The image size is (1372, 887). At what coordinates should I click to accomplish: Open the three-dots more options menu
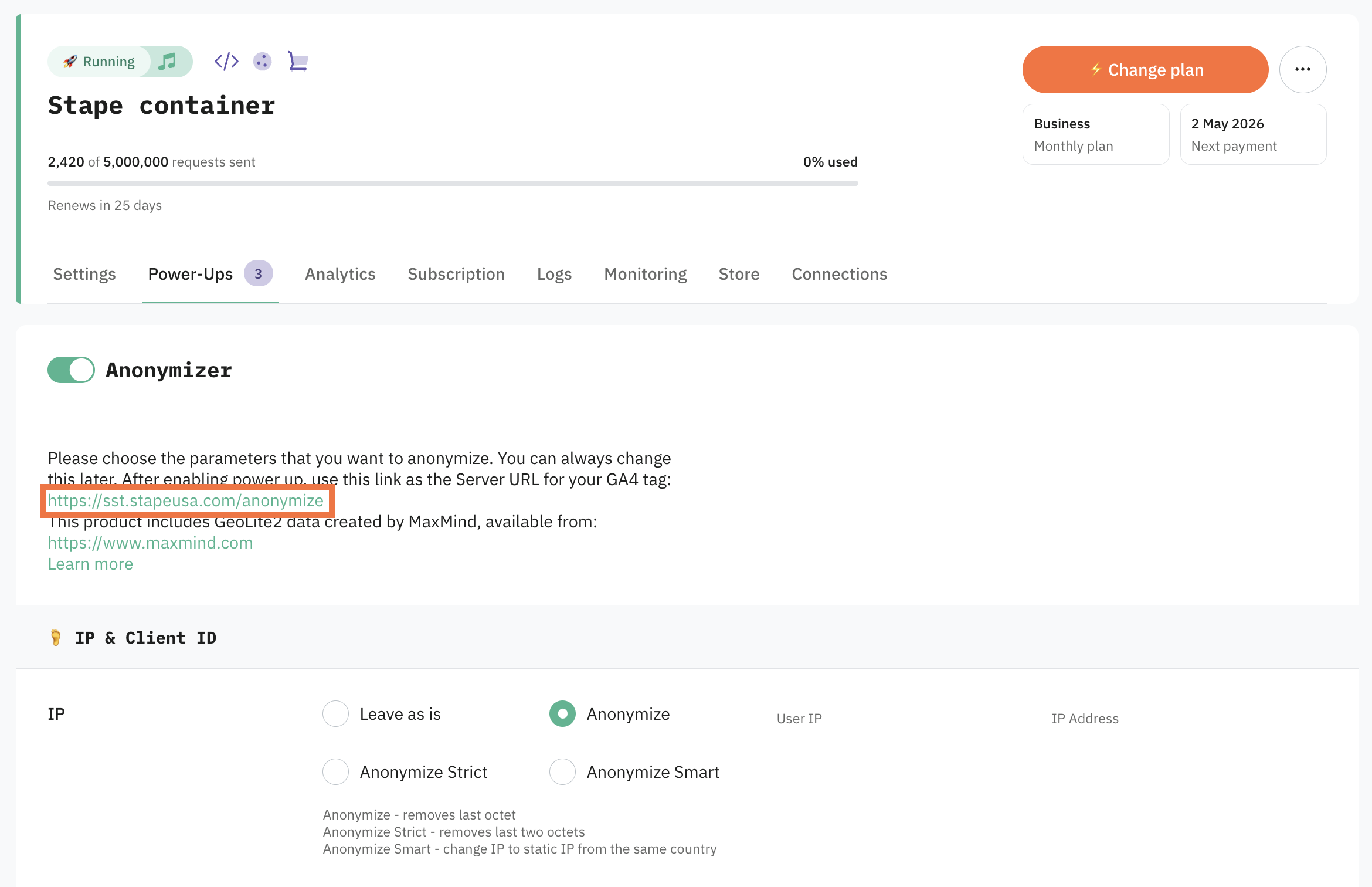pos(1302,69)
